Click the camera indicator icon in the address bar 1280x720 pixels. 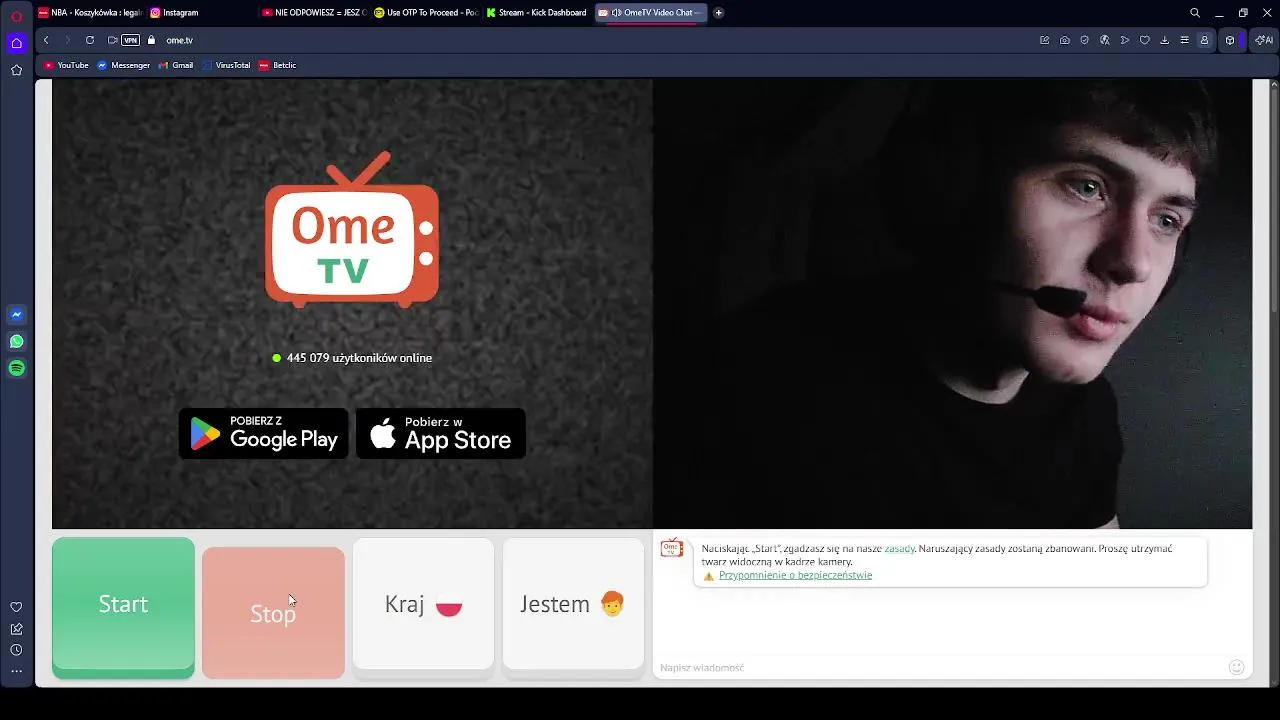tap(113, 40)
